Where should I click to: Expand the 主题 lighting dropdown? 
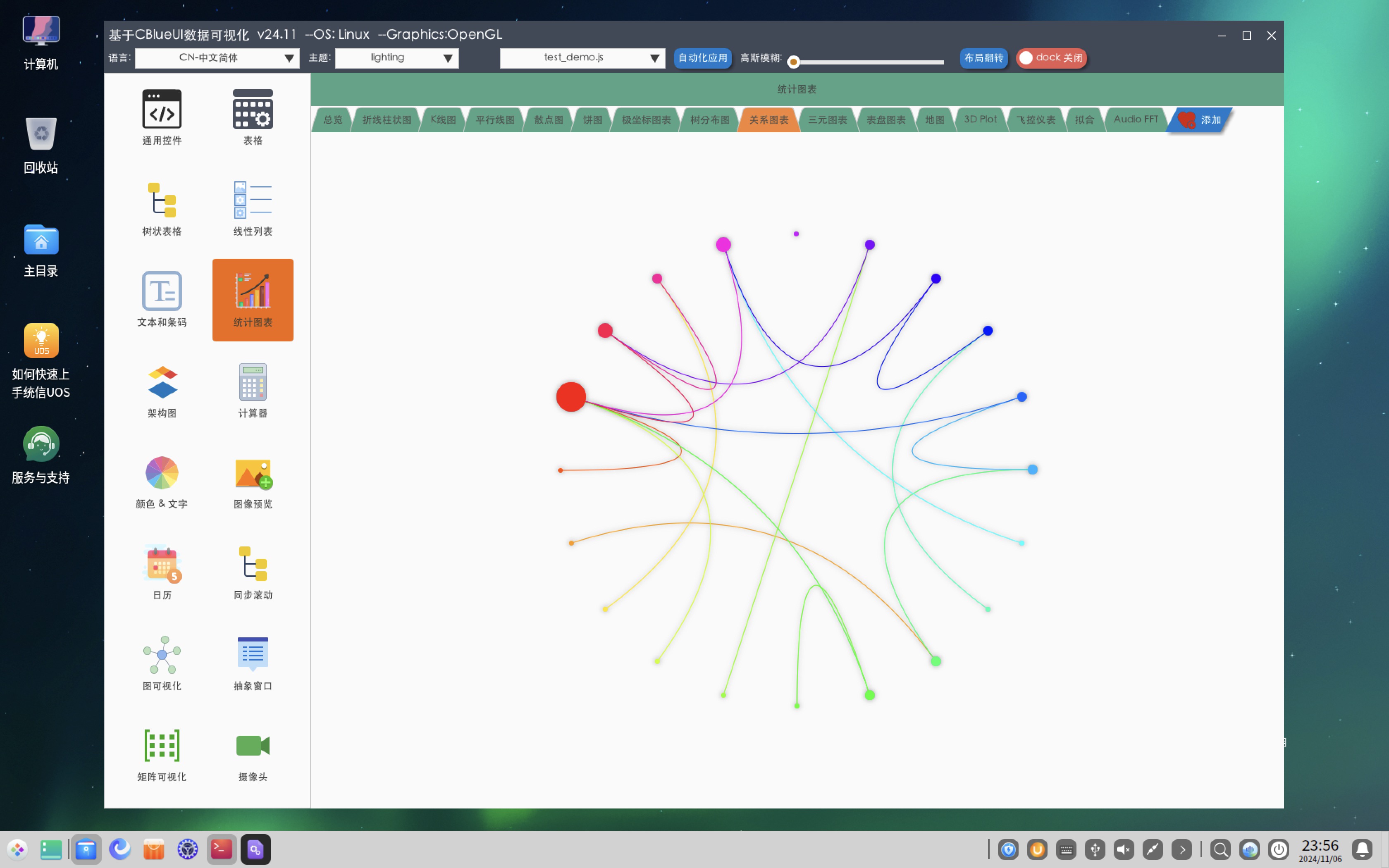point(396,58)
